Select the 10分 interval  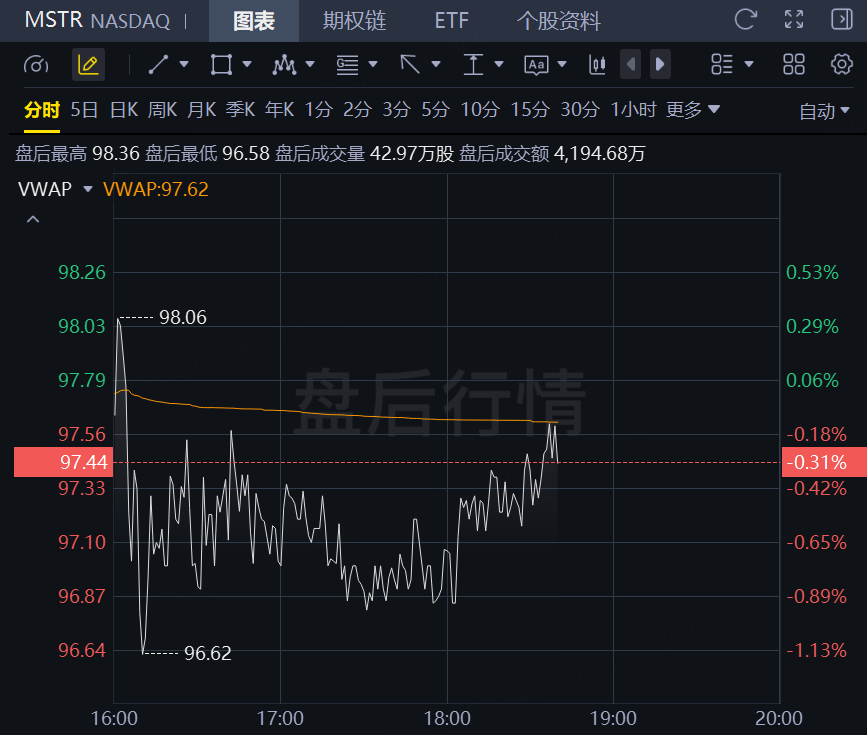click(x=480, y=110)
